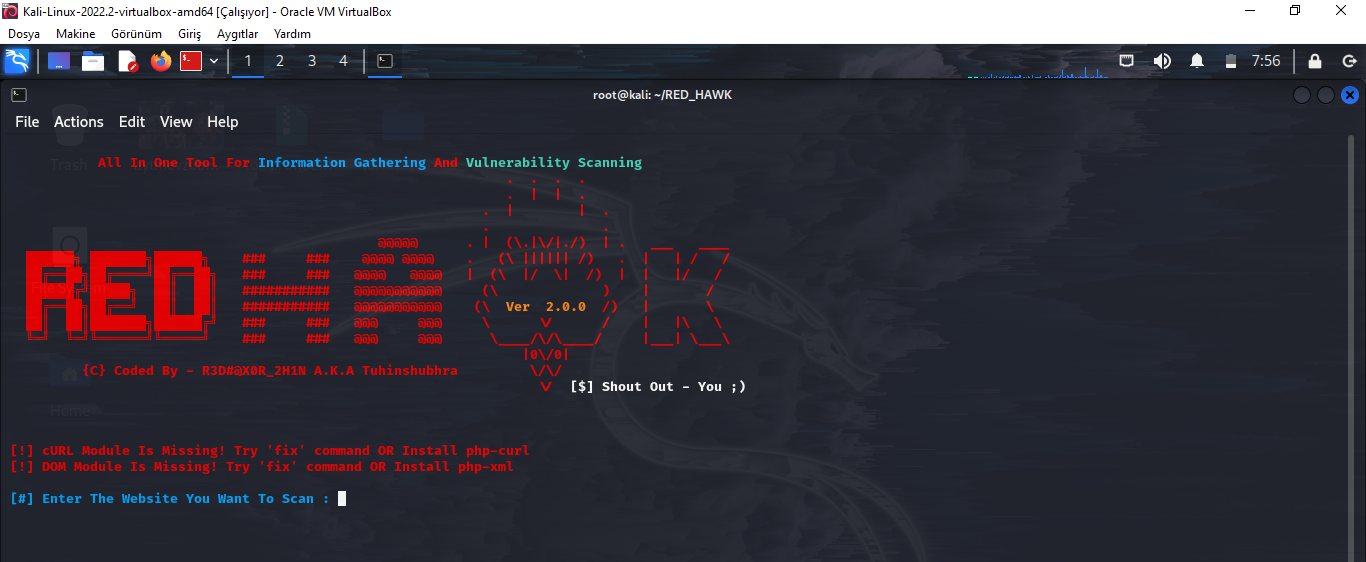The width and height of the screenshot is (1366, 562).
Task: Open the red terminal emulator launcher
Action: pos(191,61)
